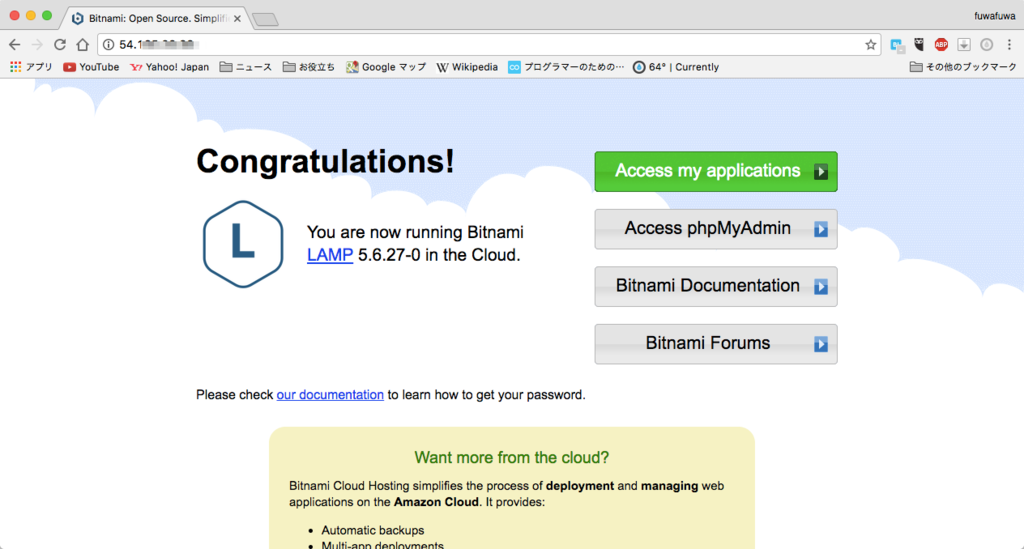This screenshot has height=549, width=1024.
Task: Reload the page with the refresh icon
Action: 59,44
